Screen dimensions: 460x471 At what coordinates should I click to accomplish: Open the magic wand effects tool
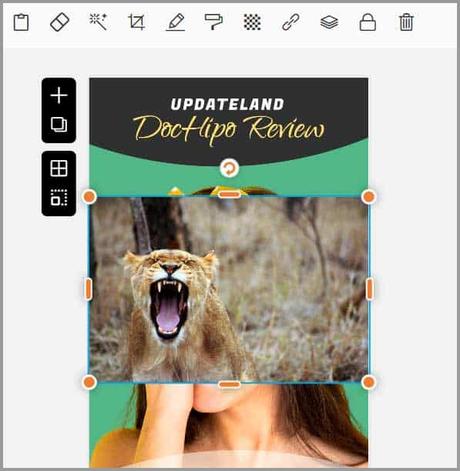98,22
